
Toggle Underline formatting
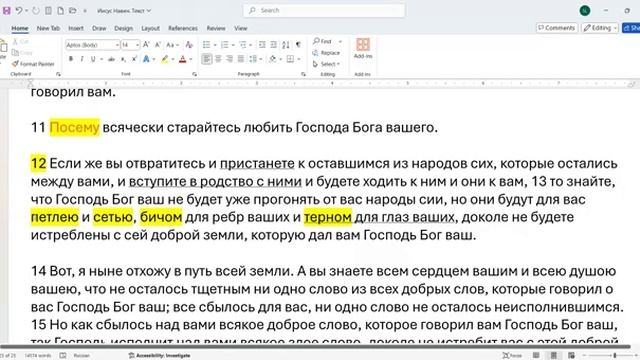[93, 59]
